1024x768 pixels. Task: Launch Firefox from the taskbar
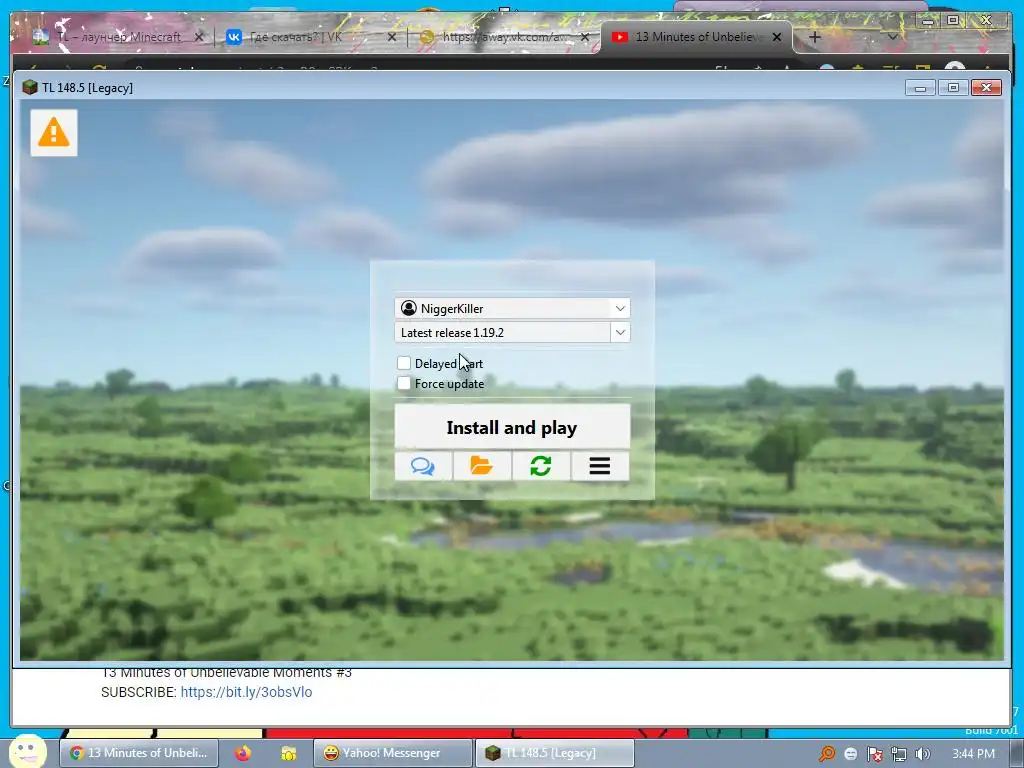(x=243, y=753)
